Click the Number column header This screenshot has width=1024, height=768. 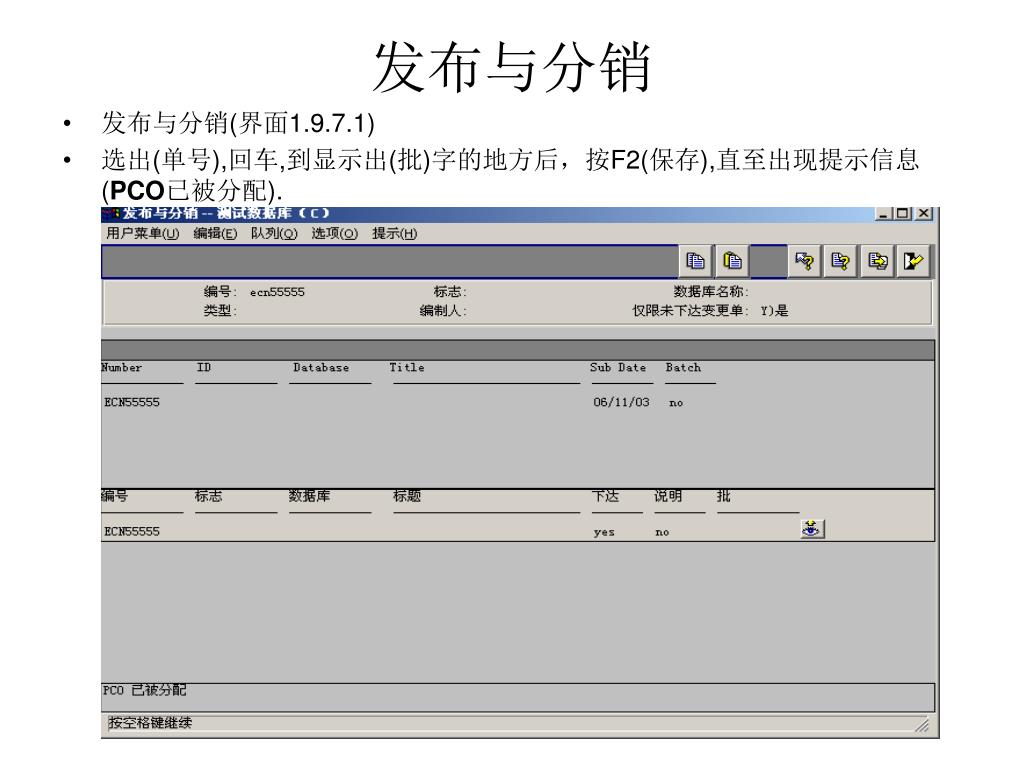pos(121,368)
